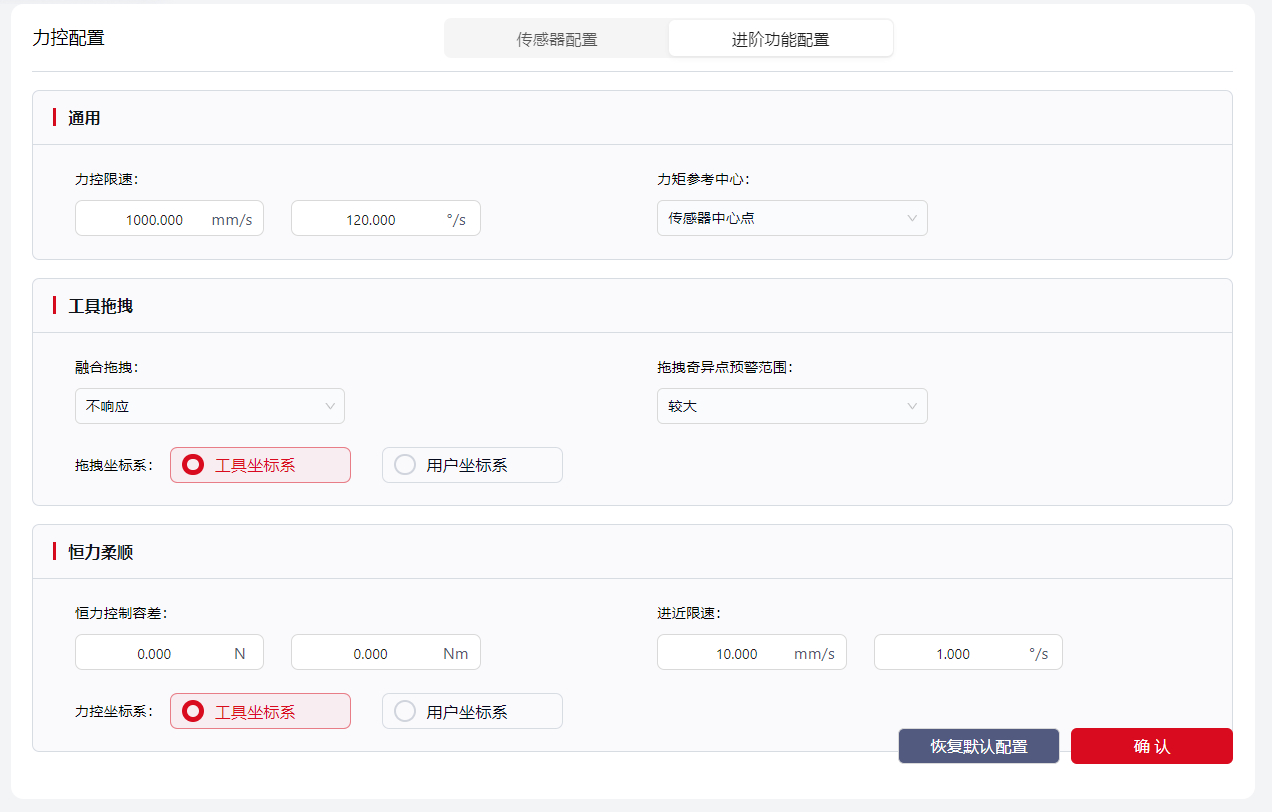Click the chevron arrow in 拖拽奇异点预警范围 box
Viewport: 1272px width, 812px height.
tap(911, 406)
